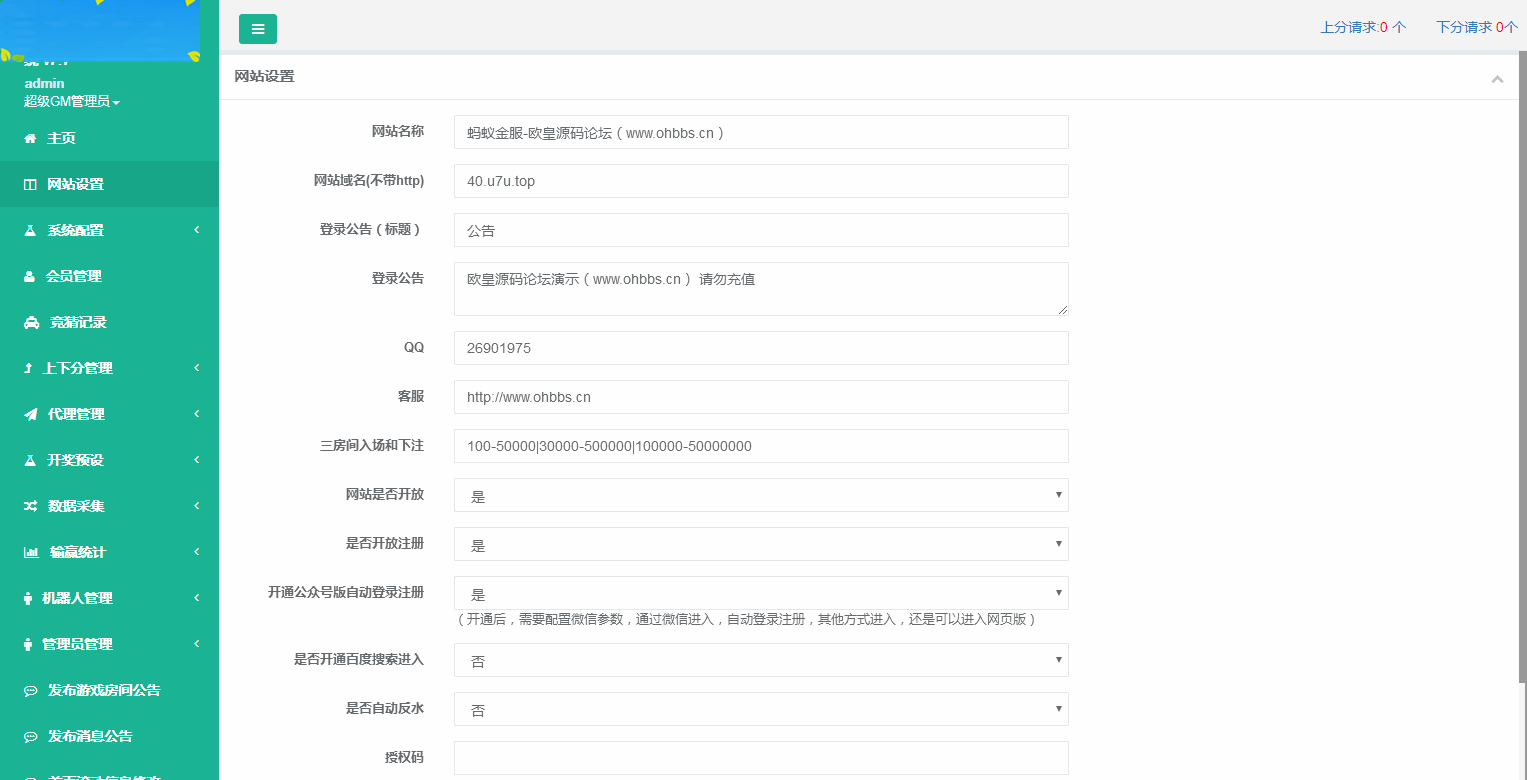Toggle the sidebar with the hamburger menu button
1527x780 pixels.
point(258,29)
